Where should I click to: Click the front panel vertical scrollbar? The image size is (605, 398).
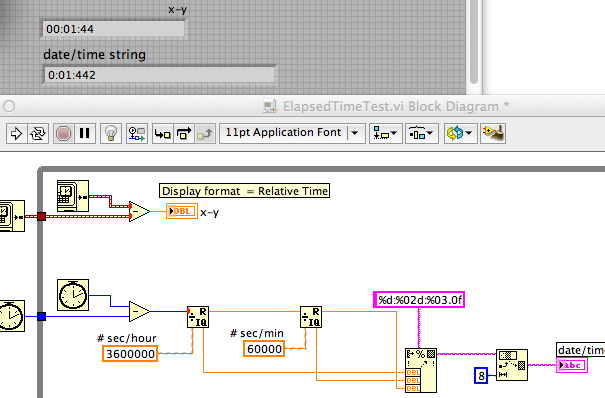click(474, 42)
